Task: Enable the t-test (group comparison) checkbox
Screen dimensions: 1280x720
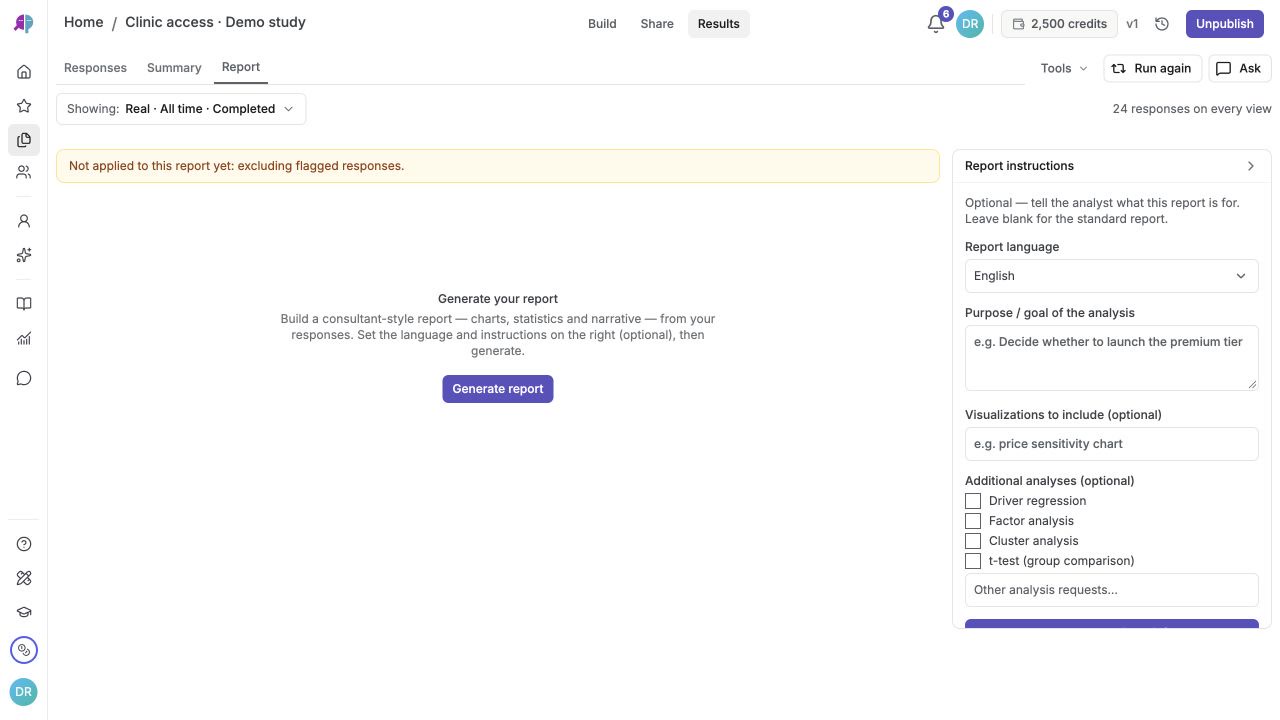Action: [973, 561]
